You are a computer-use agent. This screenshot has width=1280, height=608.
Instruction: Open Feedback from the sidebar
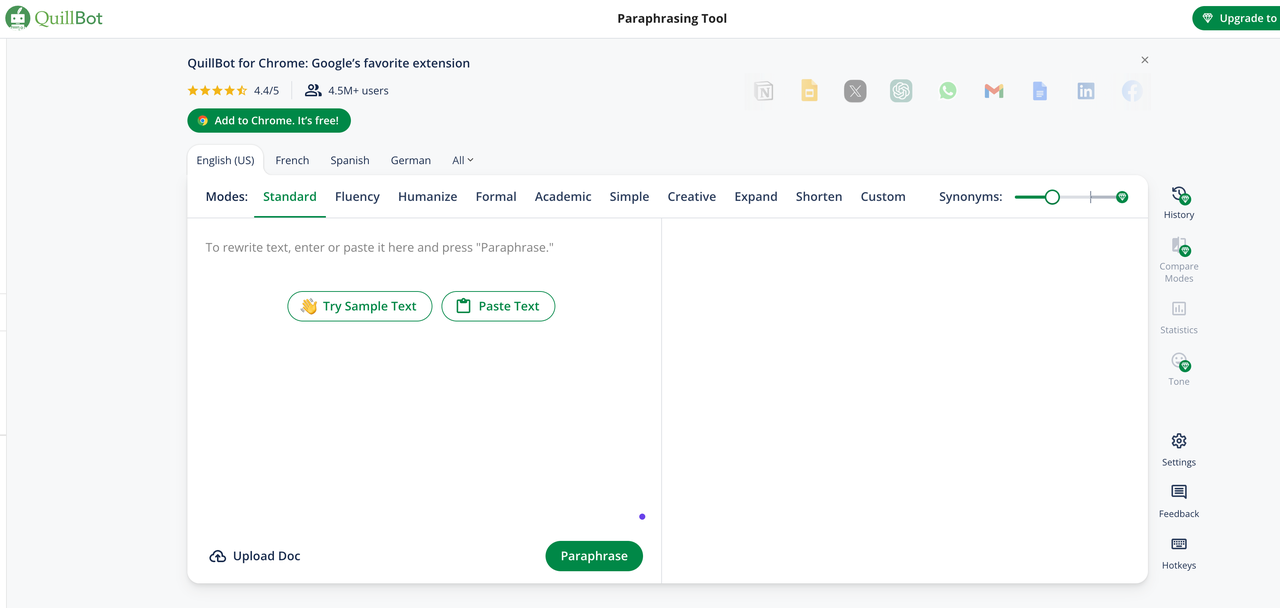click(1179, 501)
